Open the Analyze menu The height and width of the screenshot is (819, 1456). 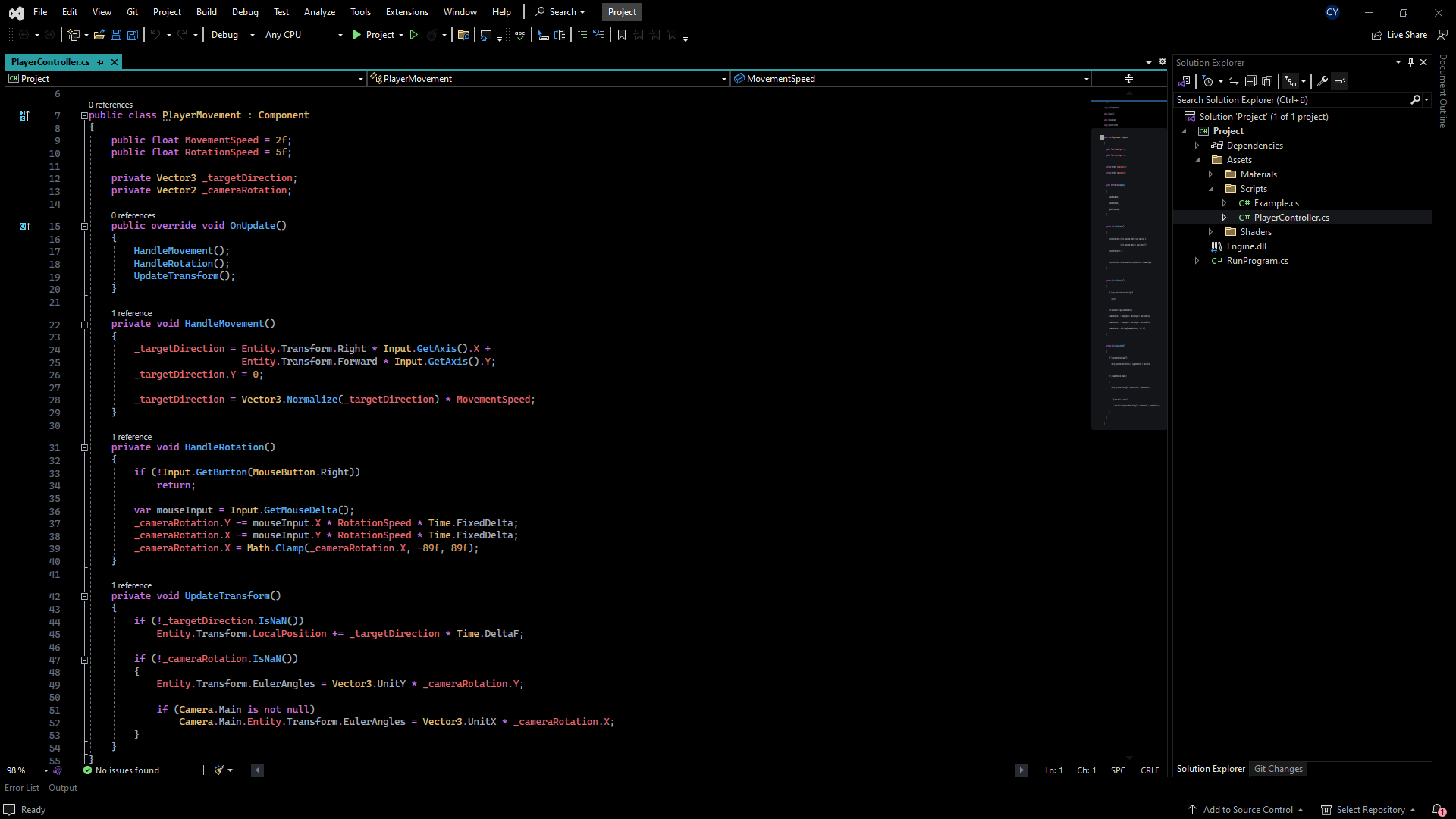pyautogui.click(x=319, y=12)
